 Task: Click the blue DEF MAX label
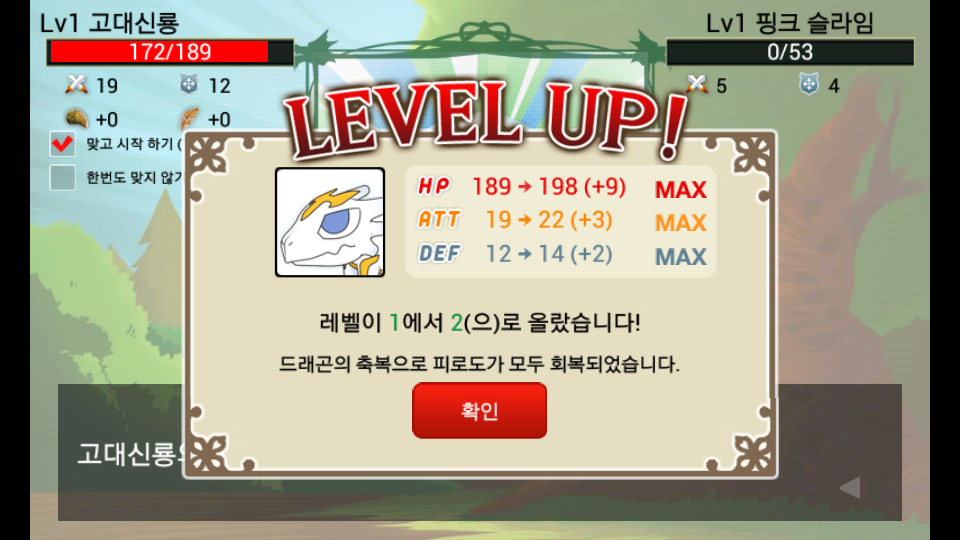point(680,257)
